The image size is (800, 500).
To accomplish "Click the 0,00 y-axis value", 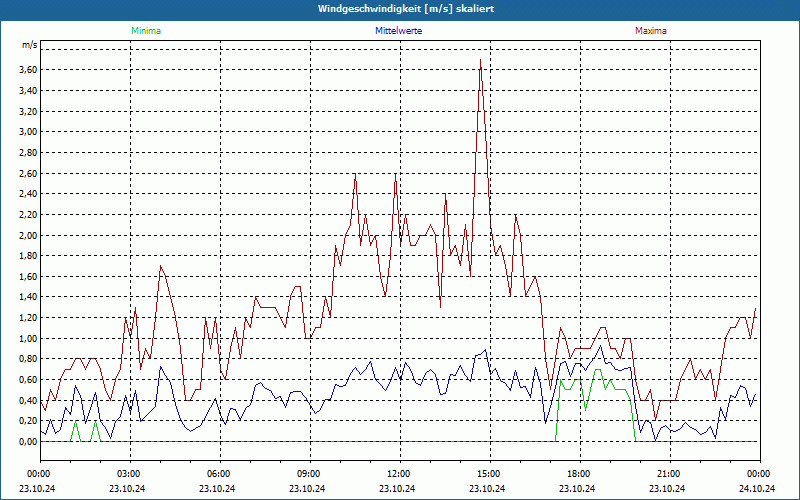I will point(28,442).
